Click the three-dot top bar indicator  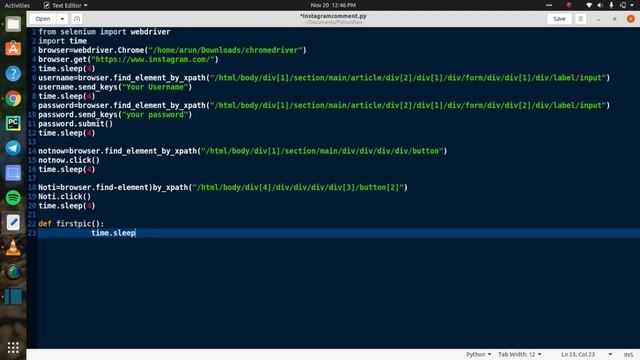click(549, 5)
